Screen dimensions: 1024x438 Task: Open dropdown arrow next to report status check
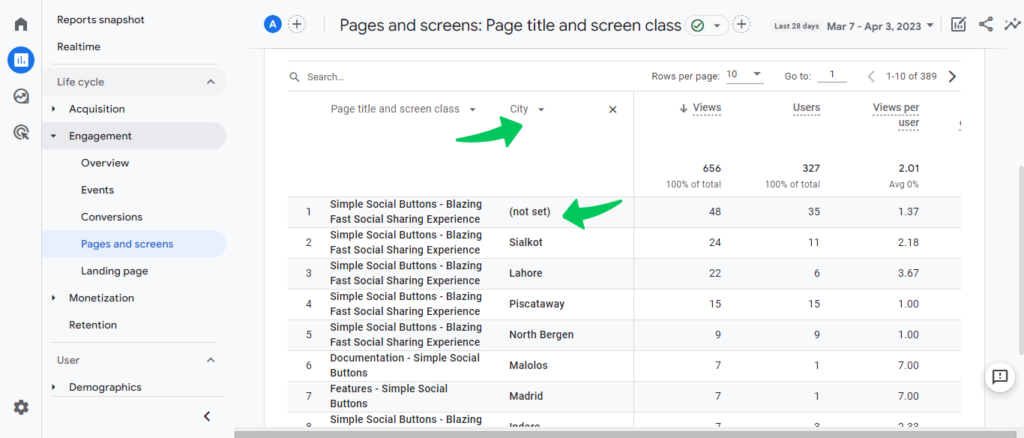[716, 25]
